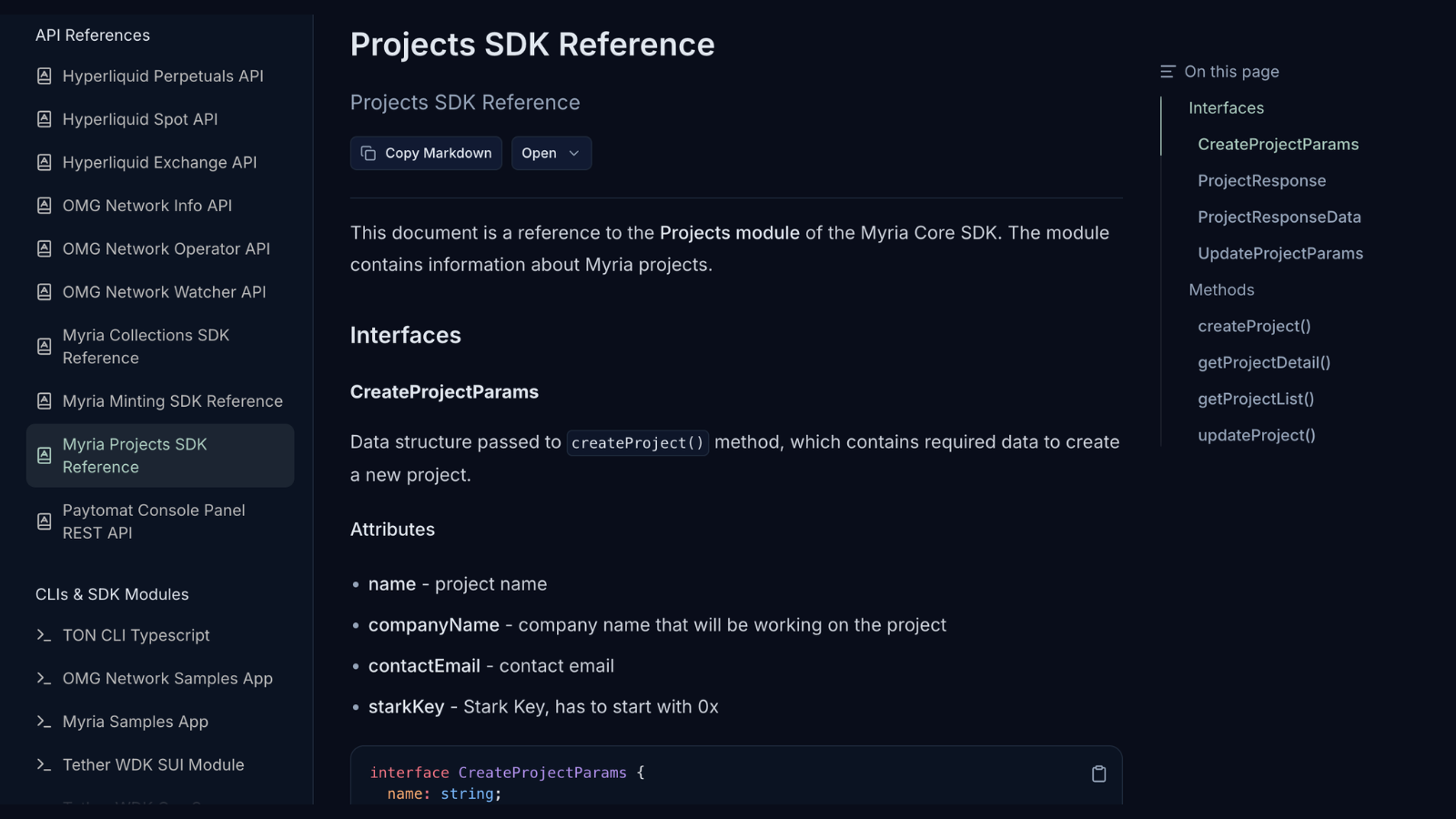
Task: Jump to ProjectResponseData section
Action: pyautogui.click(x=1279, y=217)
